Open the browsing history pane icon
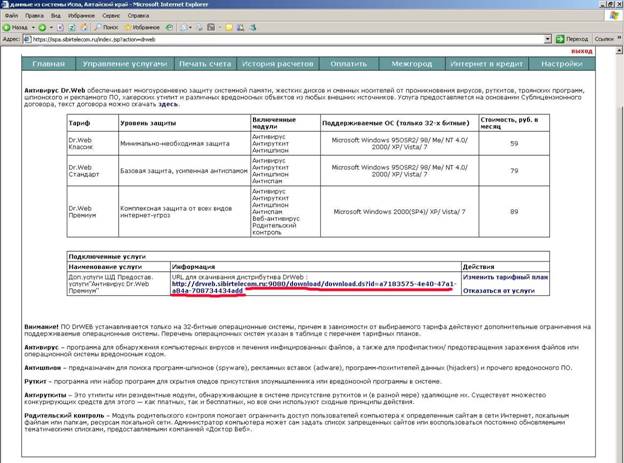 pos(170,27)
